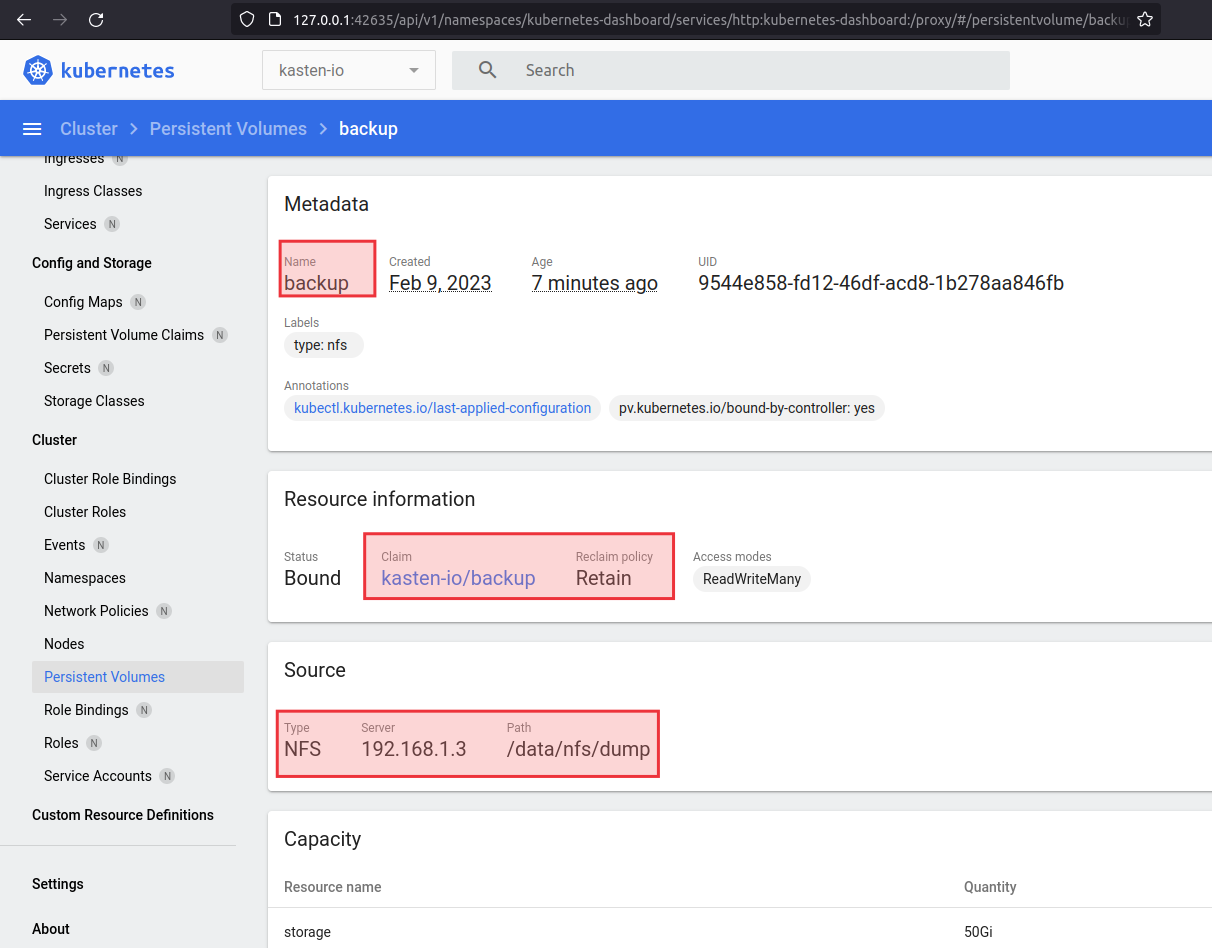Click the N badge beside Config Maps
The height and width of the screenshot is (948, 1212).
[138, 302]
